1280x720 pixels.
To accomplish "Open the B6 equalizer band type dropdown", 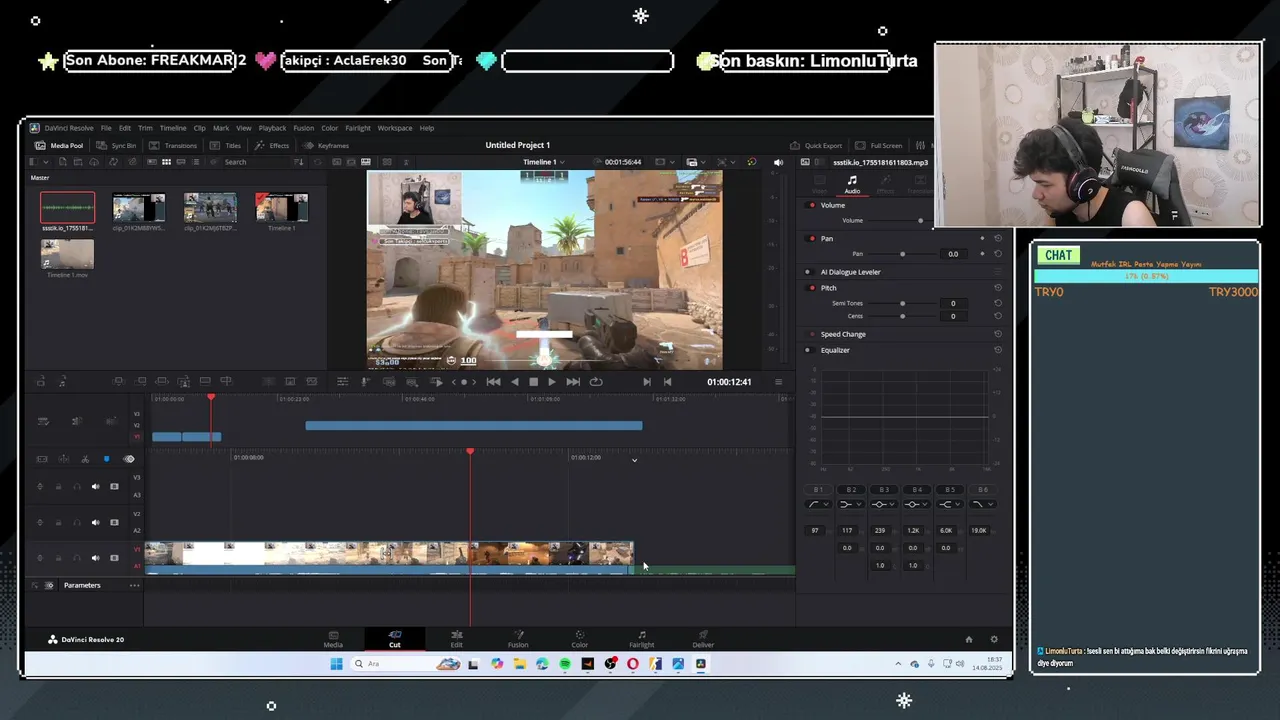I will [990, 504].
